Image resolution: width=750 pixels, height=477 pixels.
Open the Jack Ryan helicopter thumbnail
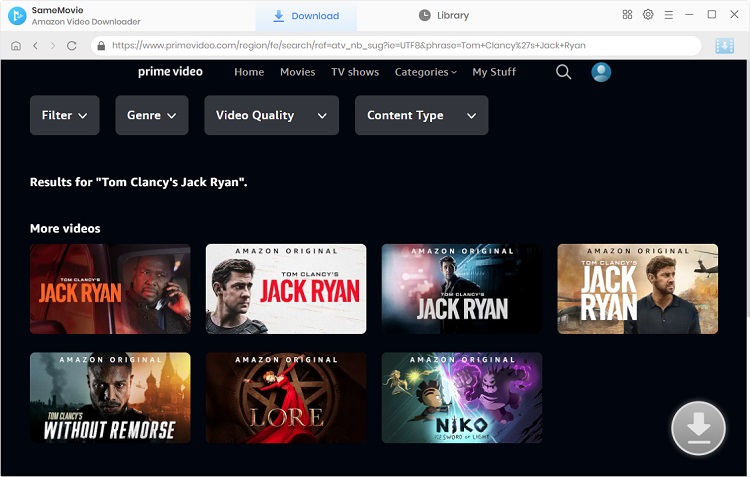click(638, 289)
